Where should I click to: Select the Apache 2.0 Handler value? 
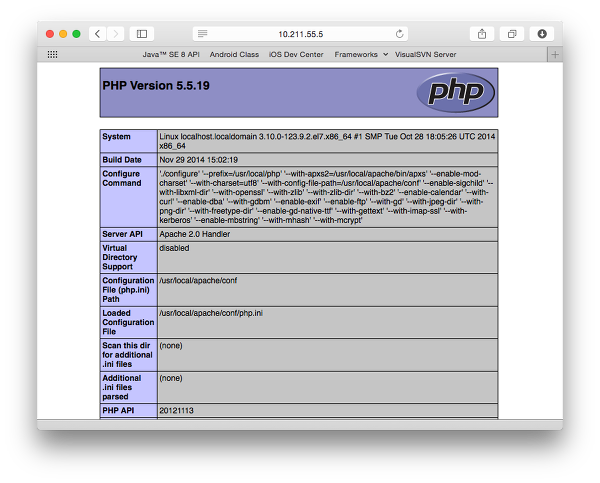[195, 234]
